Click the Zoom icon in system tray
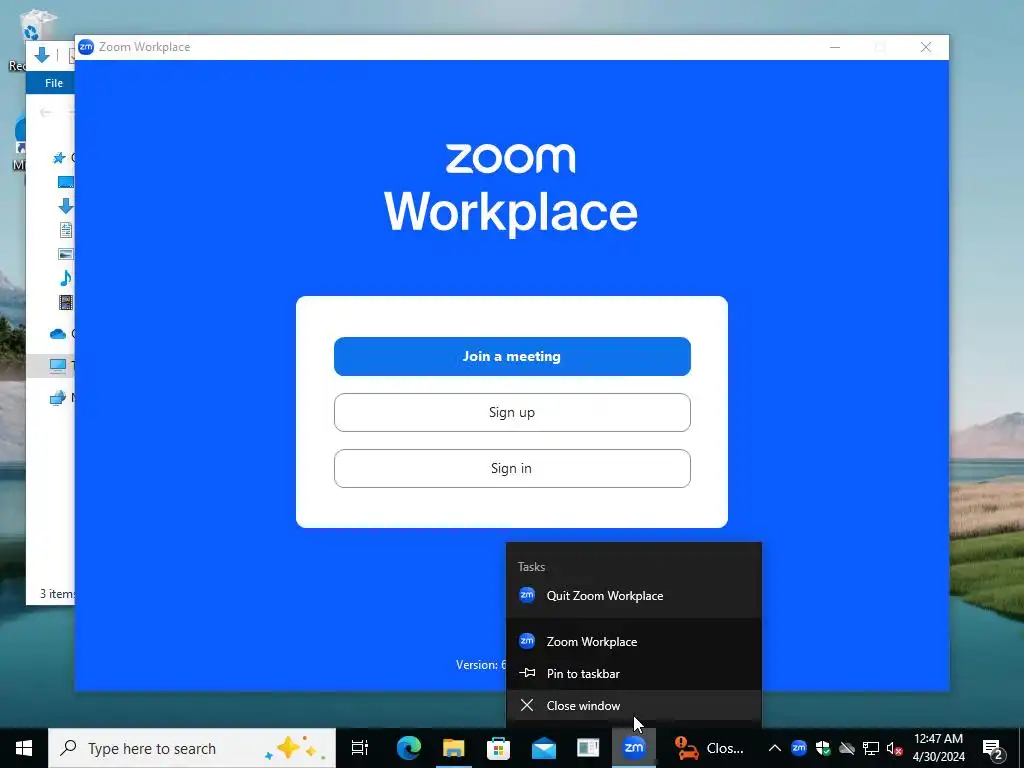Image resolution: width=1024 pixels, height=768 pixels. (x=799, y=748)
